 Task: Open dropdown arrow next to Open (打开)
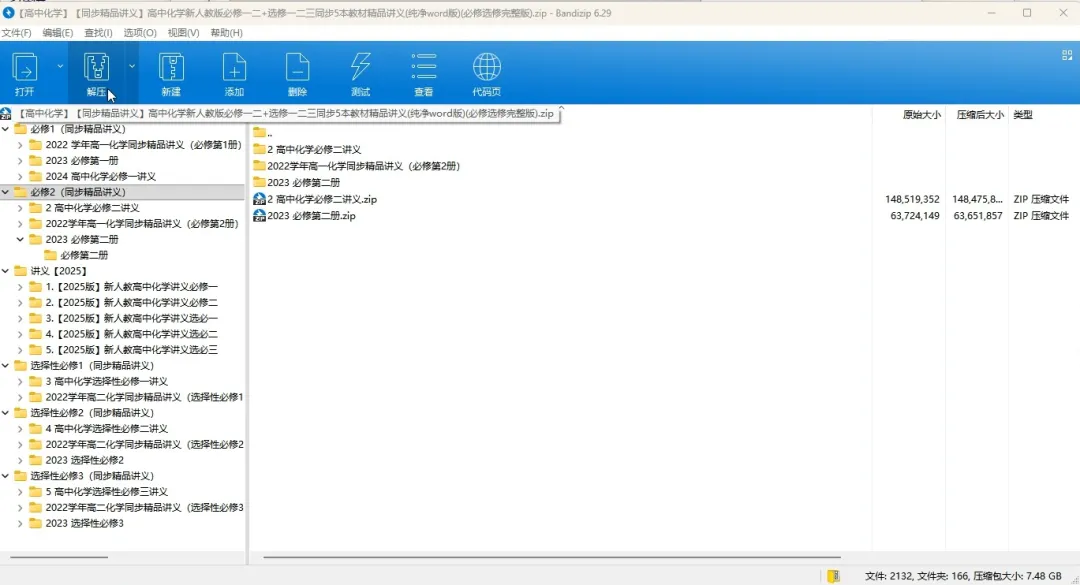coord(60,66)
